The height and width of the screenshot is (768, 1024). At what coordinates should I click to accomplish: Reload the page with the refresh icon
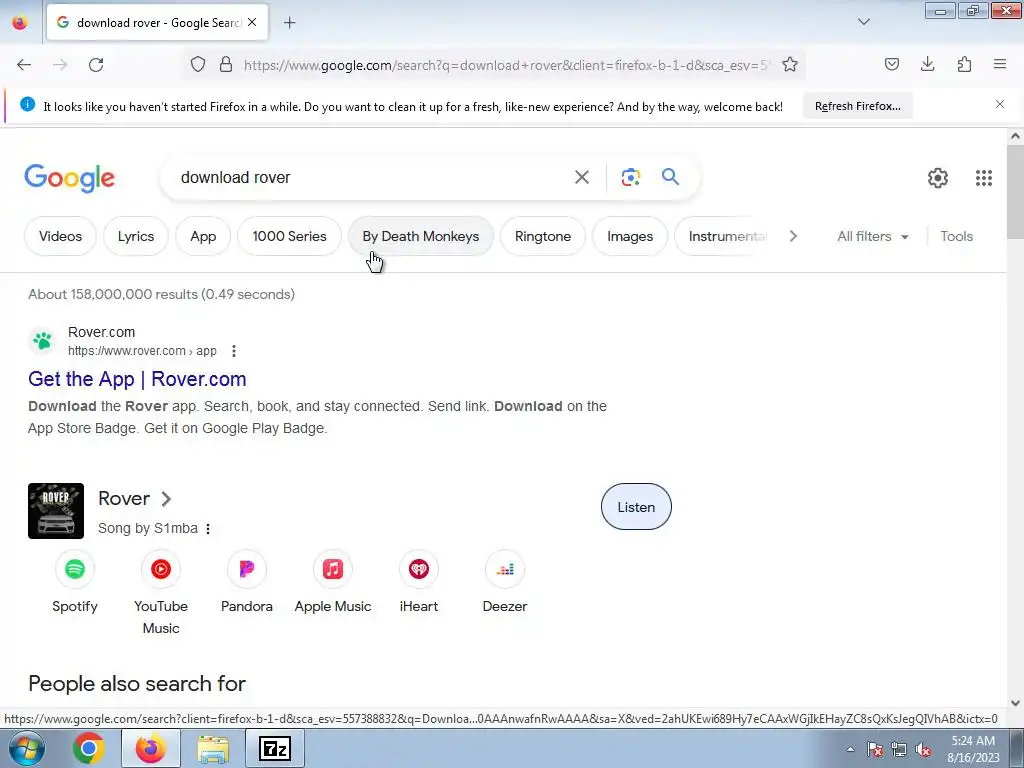pos(96,65)
